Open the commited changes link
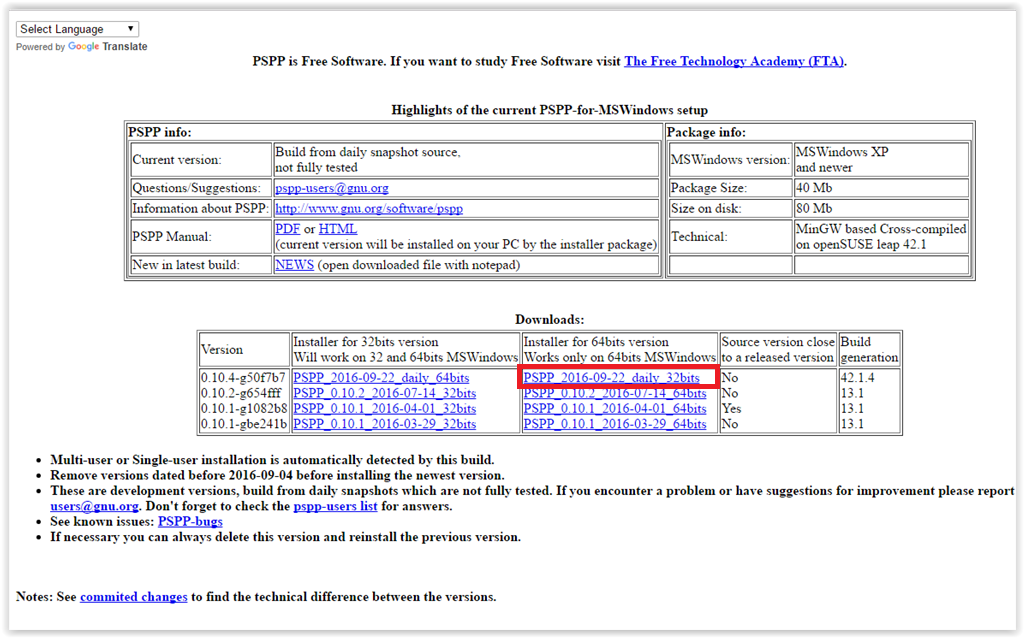This screenshot has width=1024, height=638. [x=134, y=597]
